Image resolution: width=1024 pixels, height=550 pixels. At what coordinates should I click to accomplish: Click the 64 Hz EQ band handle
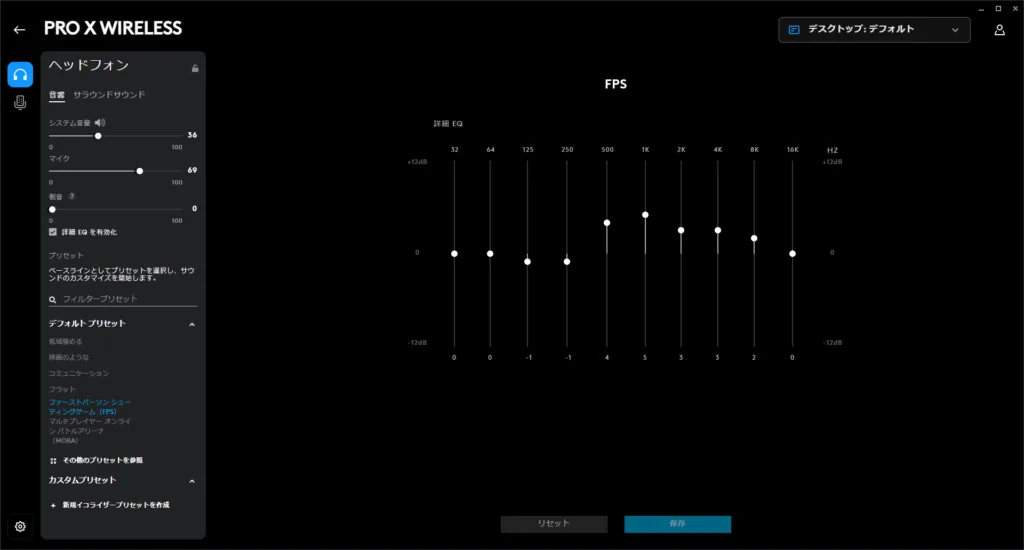pyautogui.click(x=490, y=253)
